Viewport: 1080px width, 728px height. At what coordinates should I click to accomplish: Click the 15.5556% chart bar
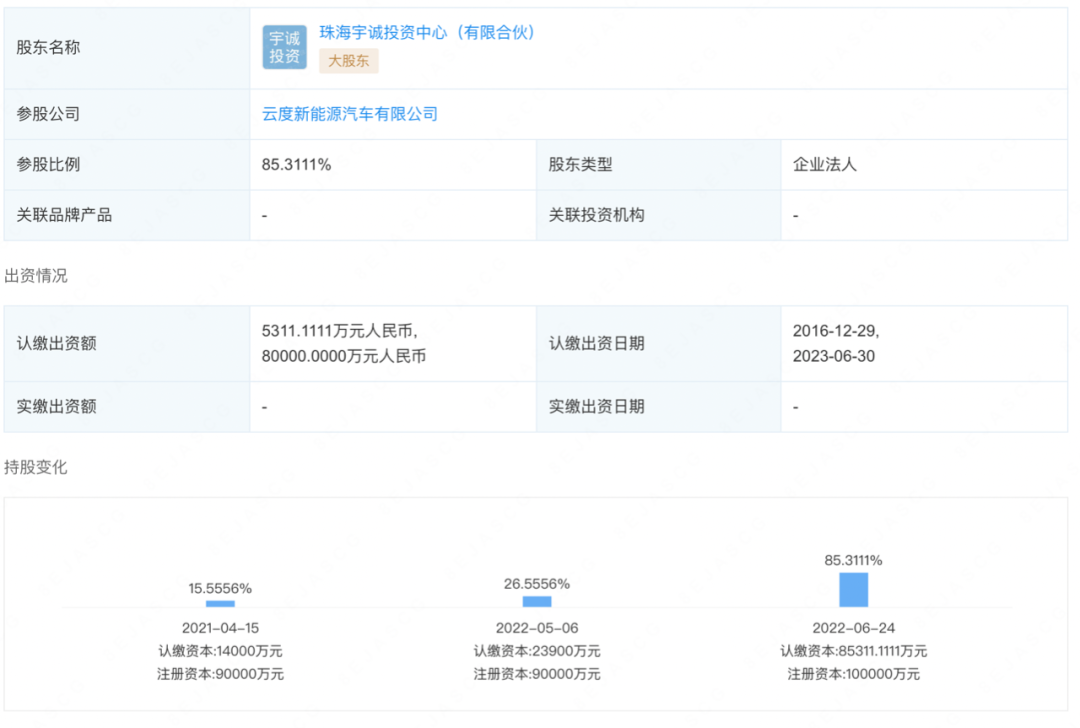[220, 604]
